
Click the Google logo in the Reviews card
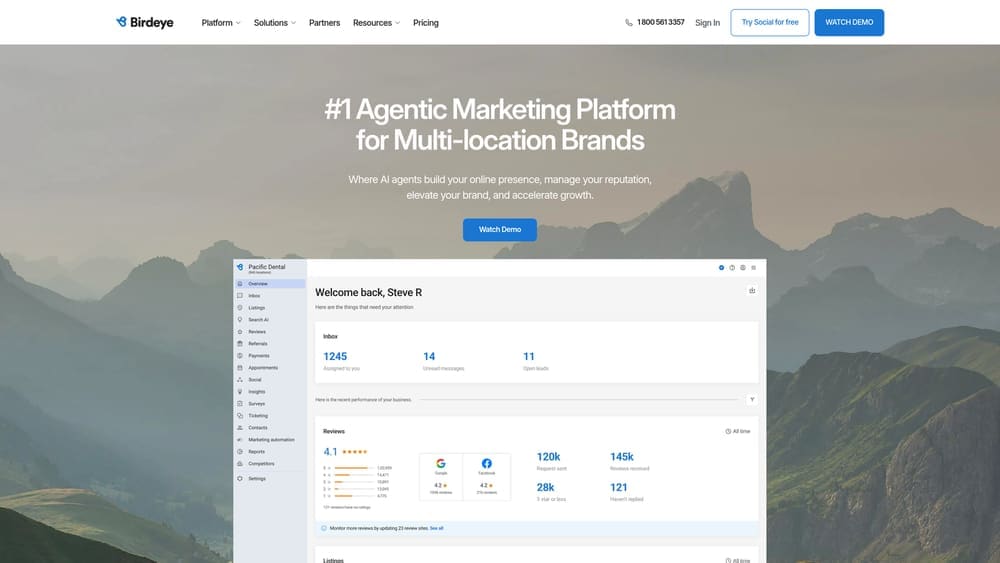click(x=440, y=464)
